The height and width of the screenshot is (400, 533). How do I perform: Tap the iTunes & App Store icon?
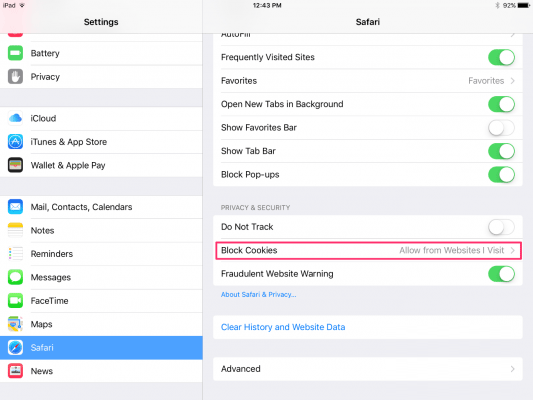tap(15, 142)
